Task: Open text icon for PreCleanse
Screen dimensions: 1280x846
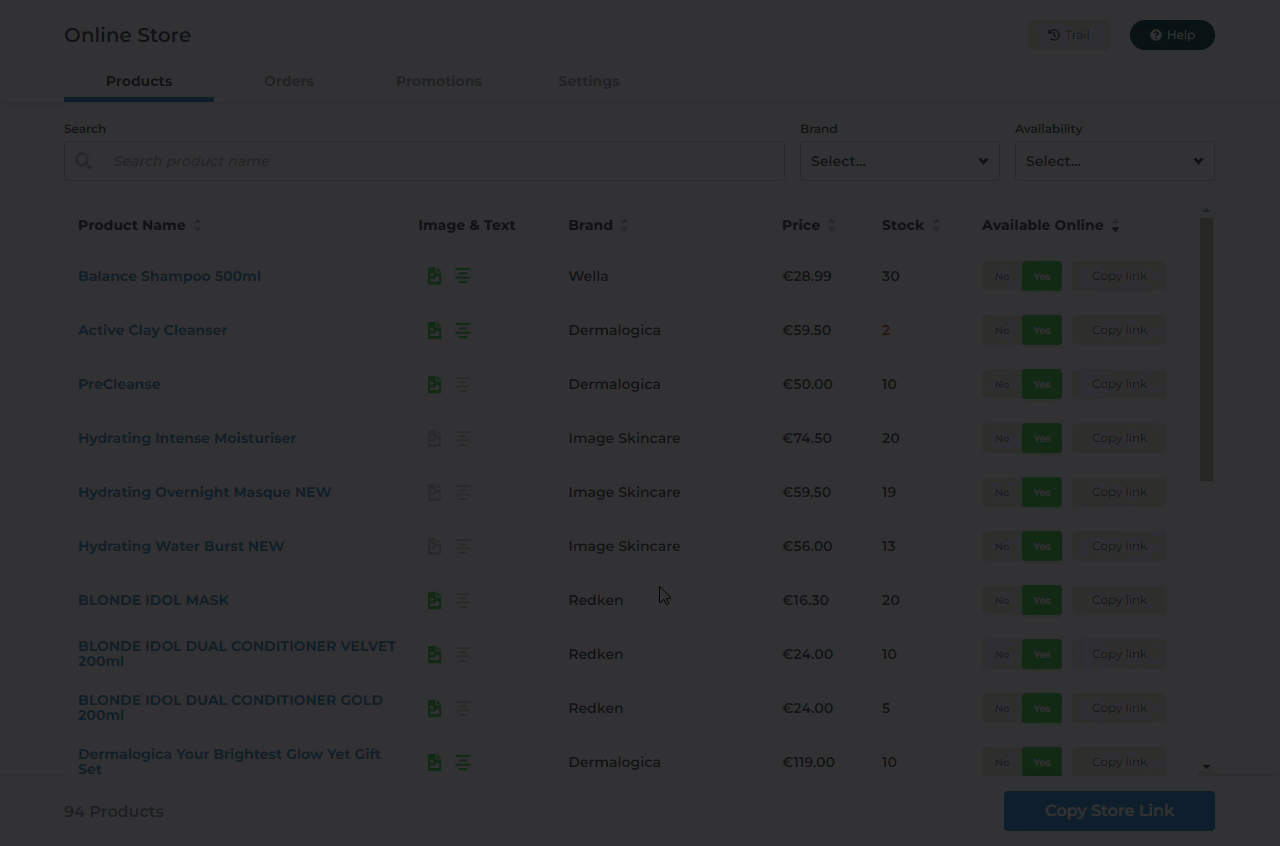Action: (x=463, y=384)
